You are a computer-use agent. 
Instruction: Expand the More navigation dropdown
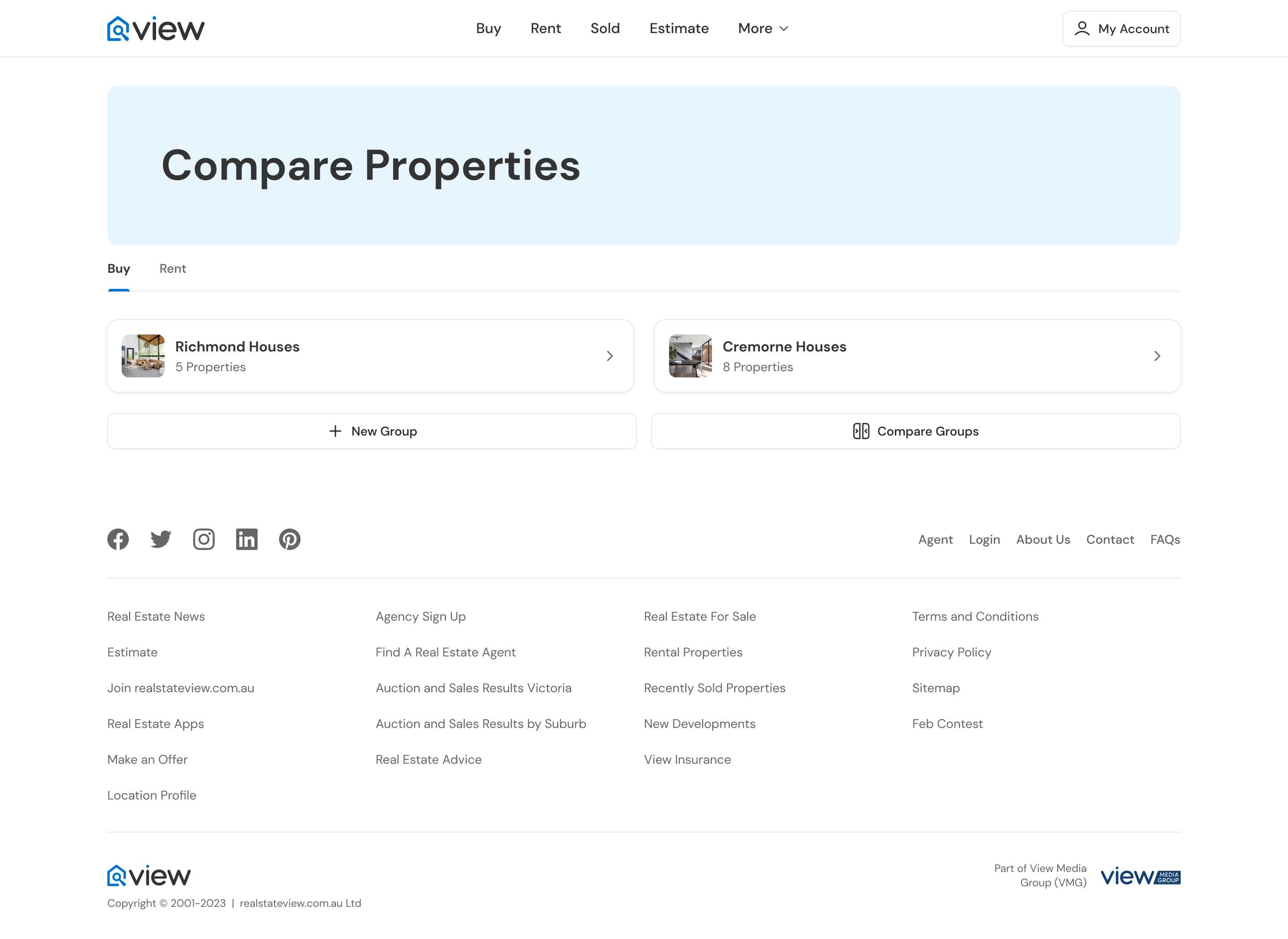coord(763,29)
